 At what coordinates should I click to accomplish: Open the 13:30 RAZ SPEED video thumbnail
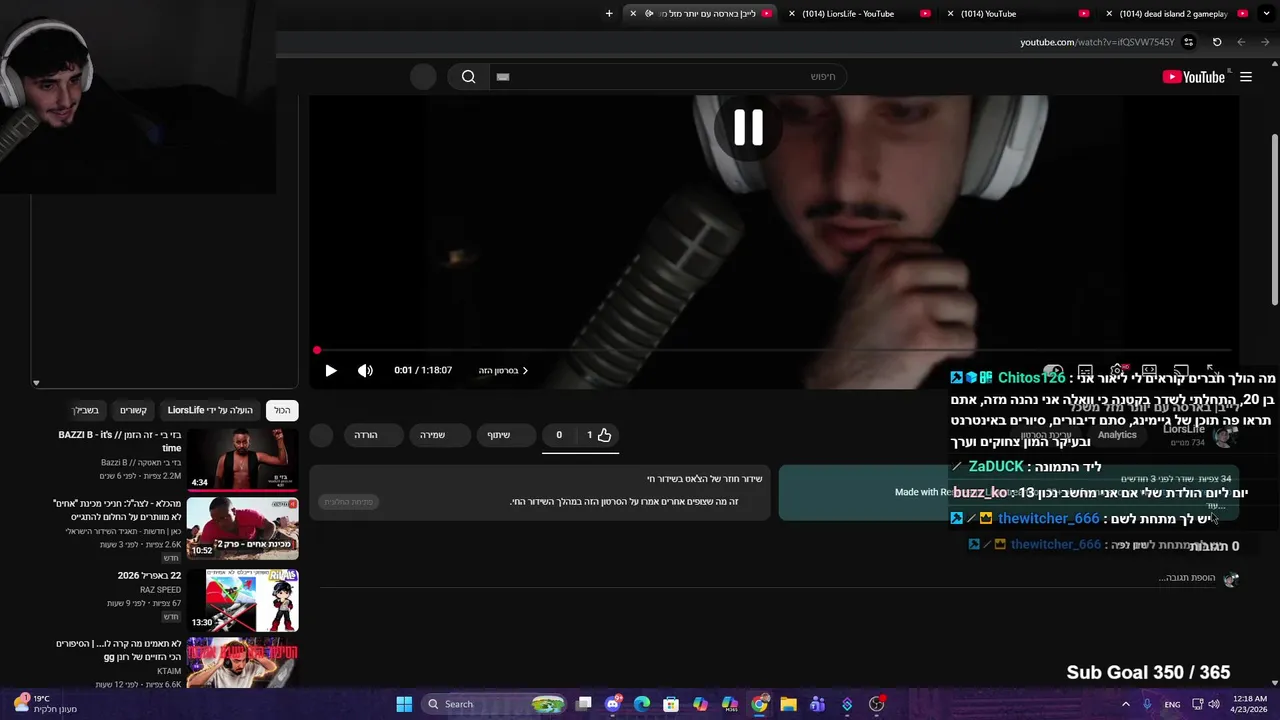242,600
